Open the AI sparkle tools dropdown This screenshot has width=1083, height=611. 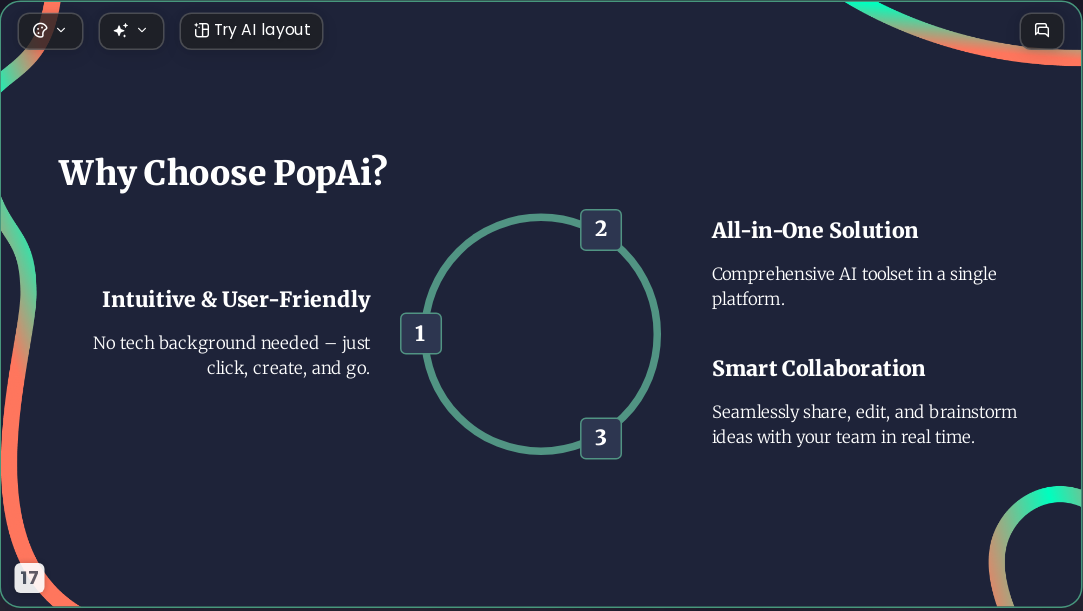pyautogui.click(x=131, y=31)
